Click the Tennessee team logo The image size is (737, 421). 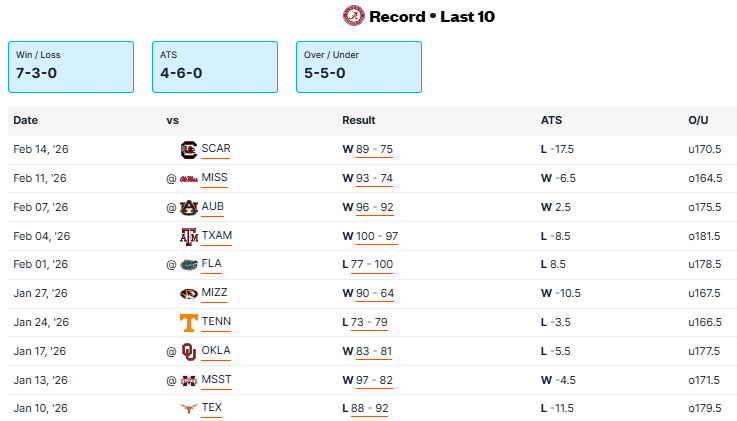pyautogui.click(x=188, y=323)
